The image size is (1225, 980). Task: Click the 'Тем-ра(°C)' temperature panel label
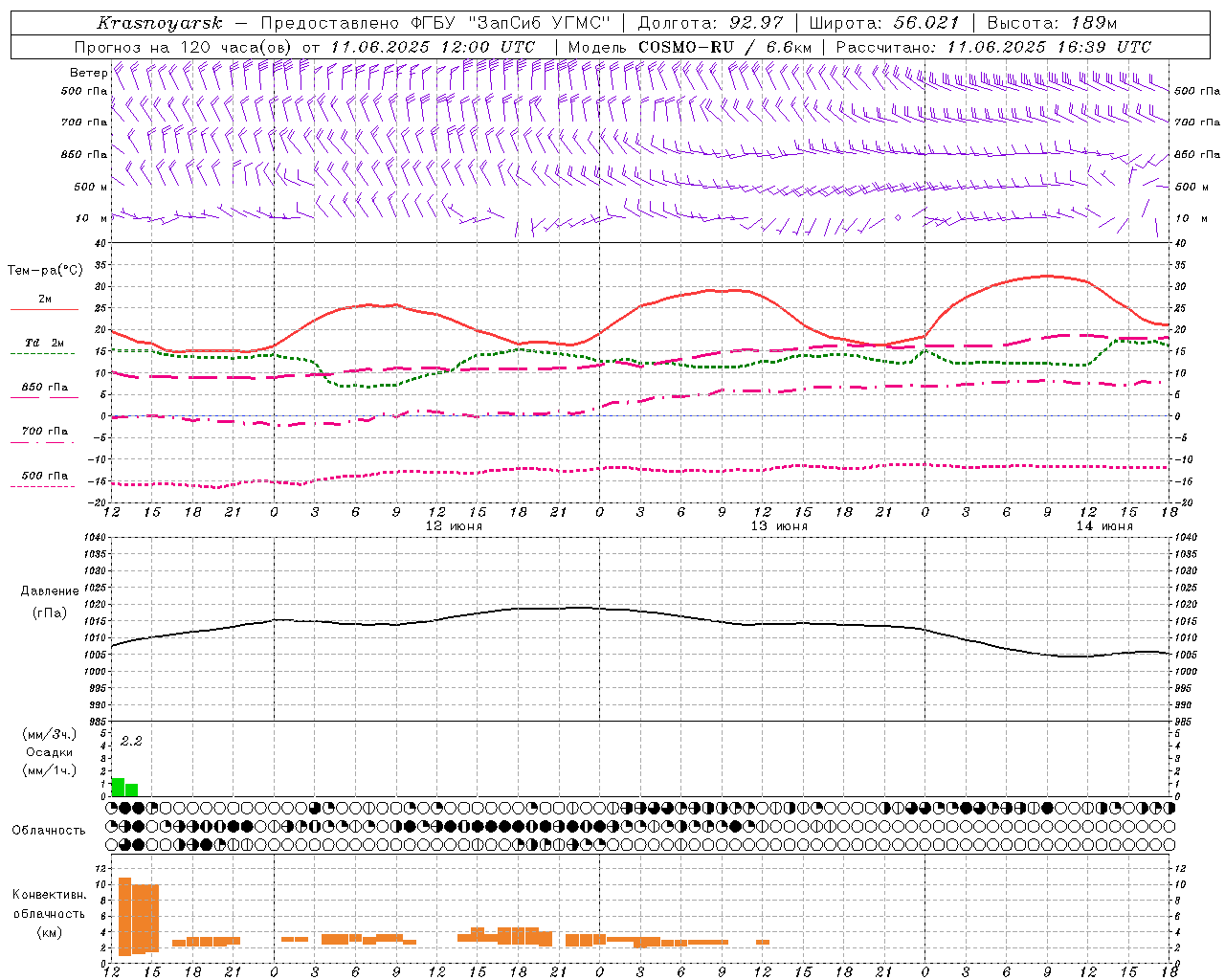(45, 271)
